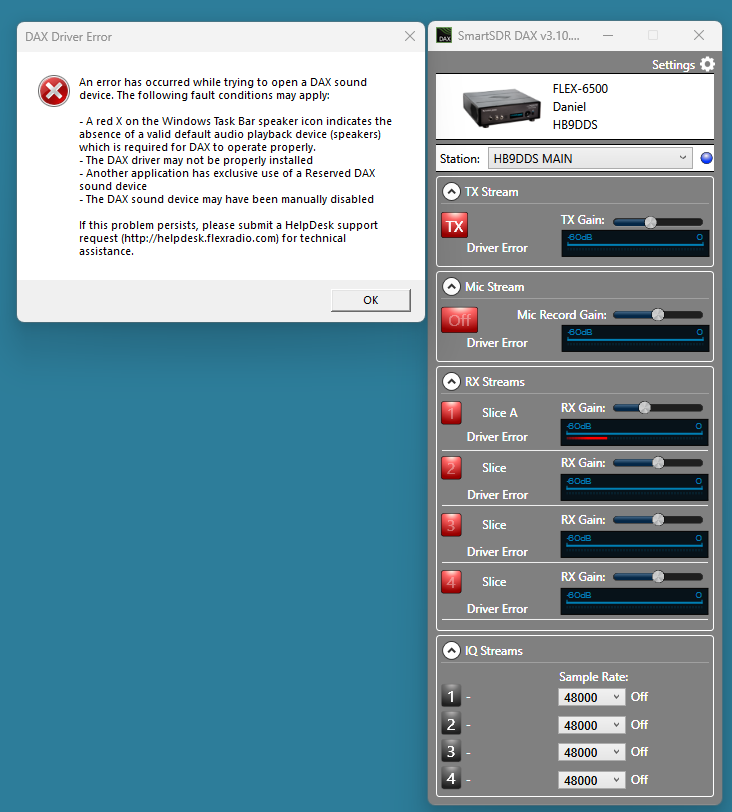
Task: Click the RX stream 3 level meter
Action: pos(634,545)
